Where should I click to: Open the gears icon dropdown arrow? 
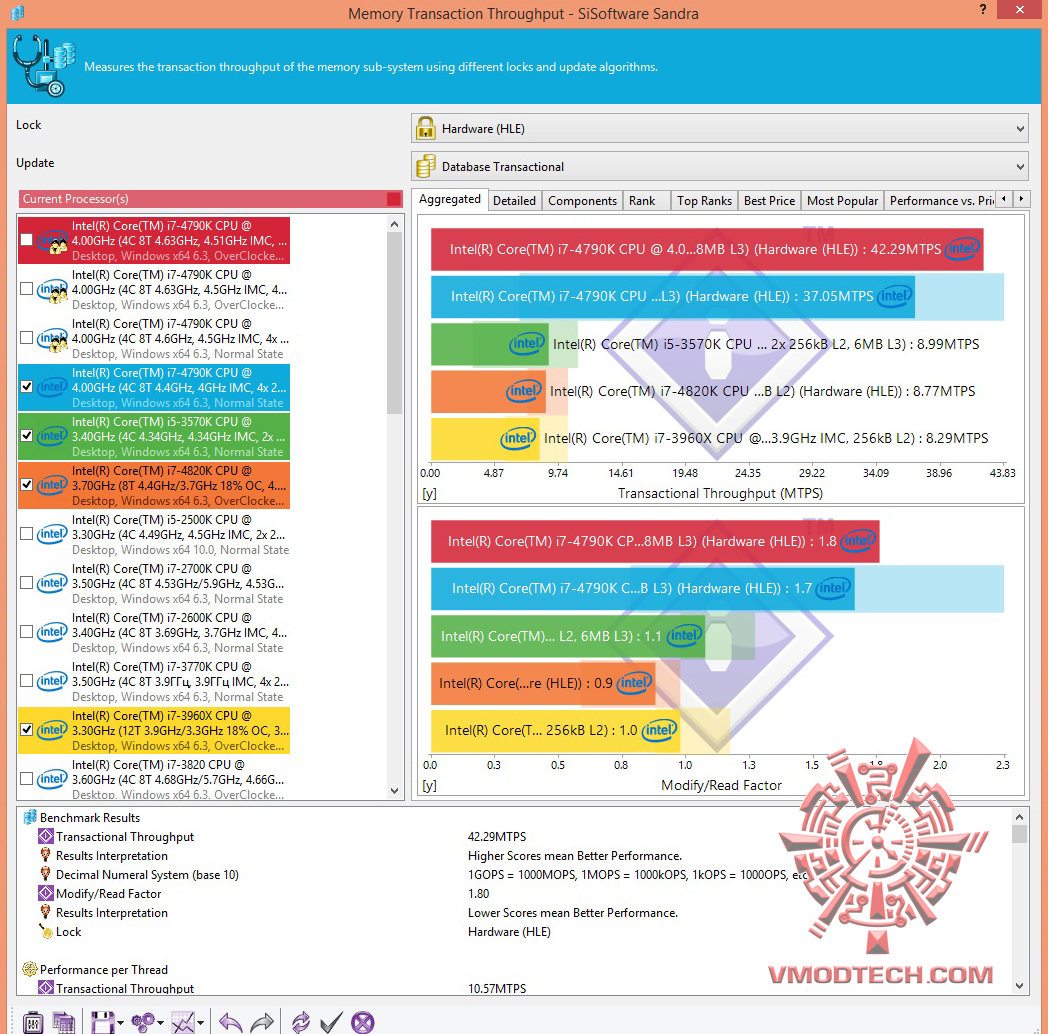tap(160, 1023)
